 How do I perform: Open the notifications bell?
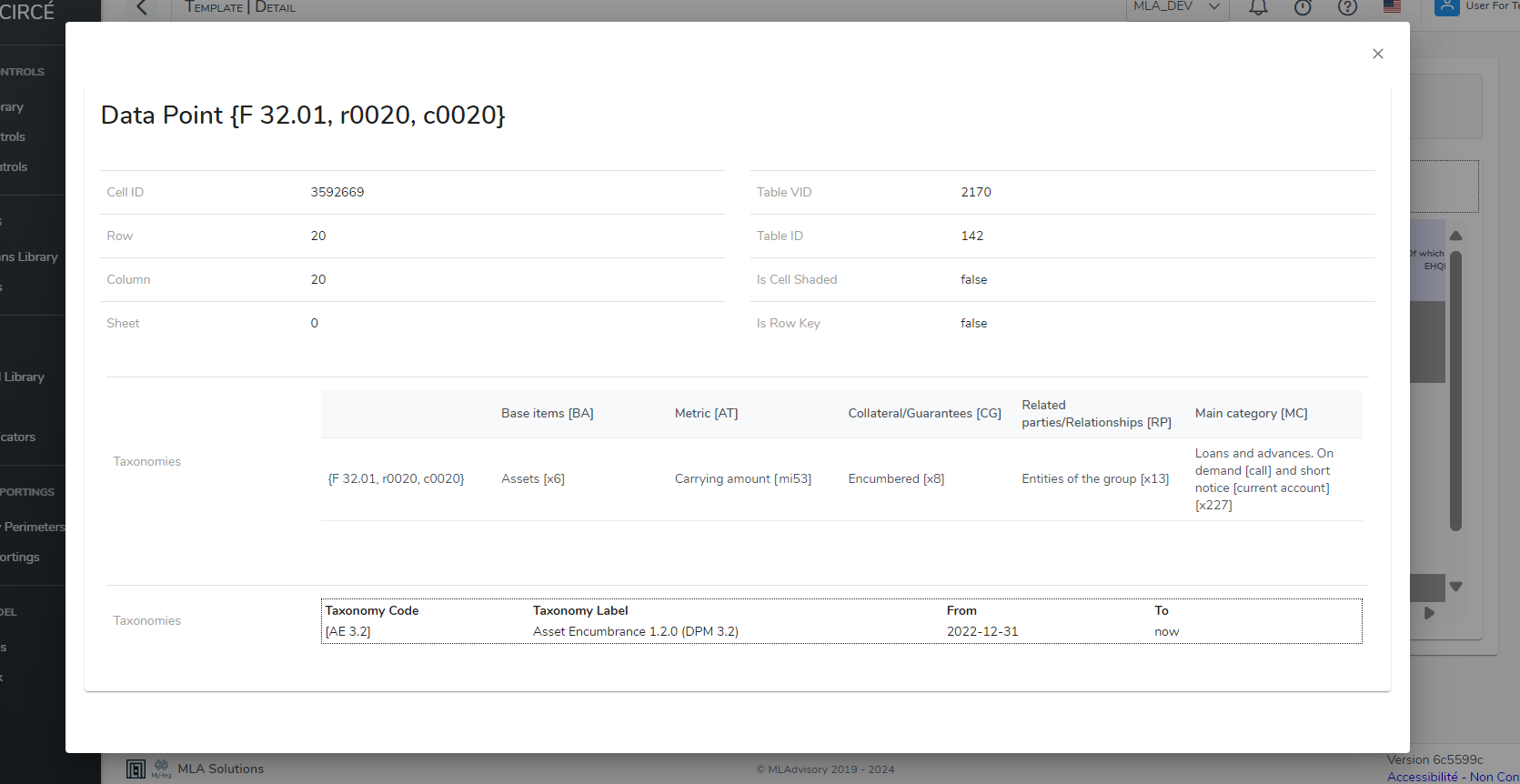1258,7
